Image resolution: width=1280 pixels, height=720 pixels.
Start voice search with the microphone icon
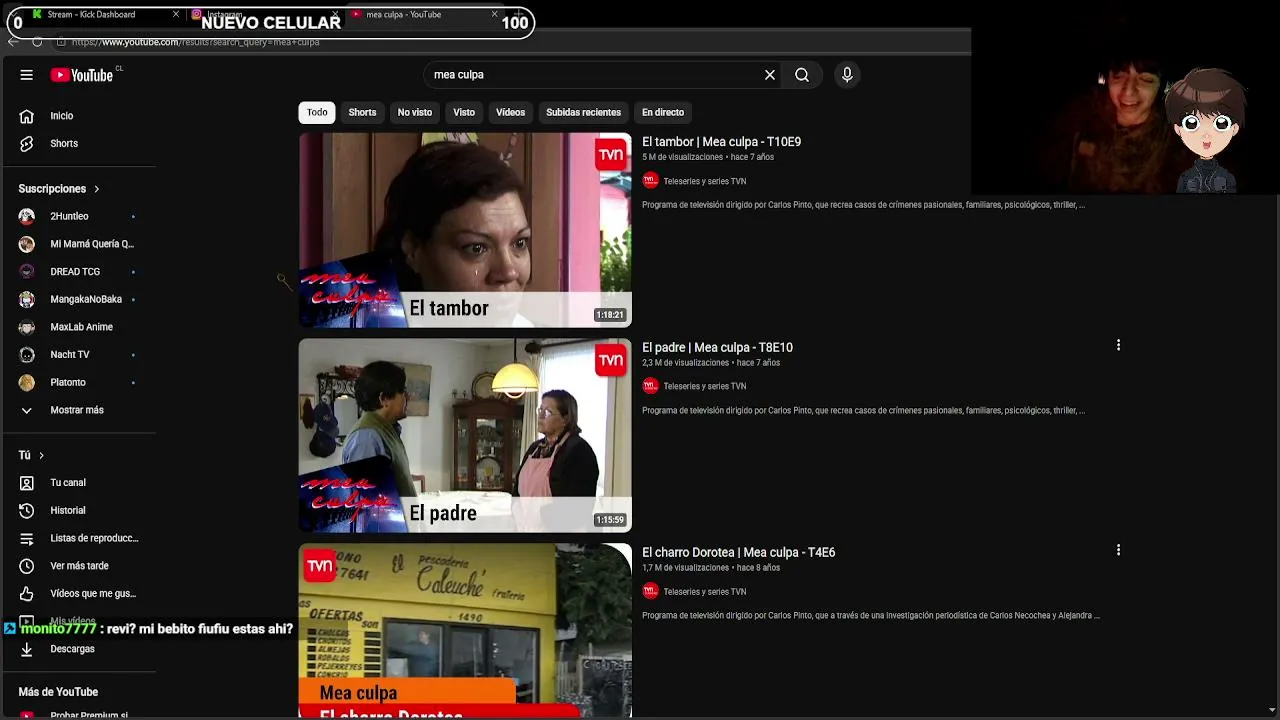tap(847, 75)
